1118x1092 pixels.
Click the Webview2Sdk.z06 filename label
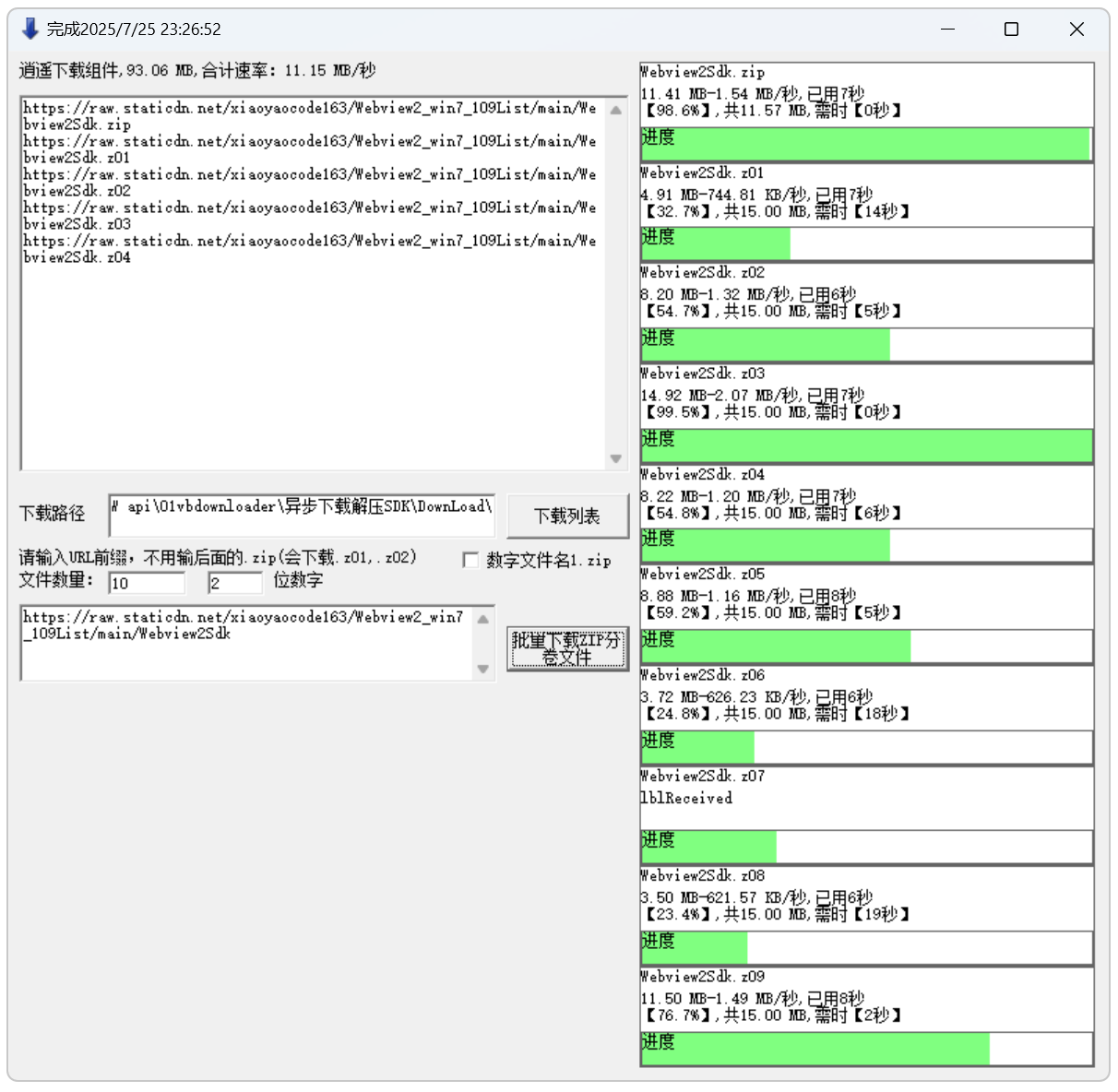(703, 675)
